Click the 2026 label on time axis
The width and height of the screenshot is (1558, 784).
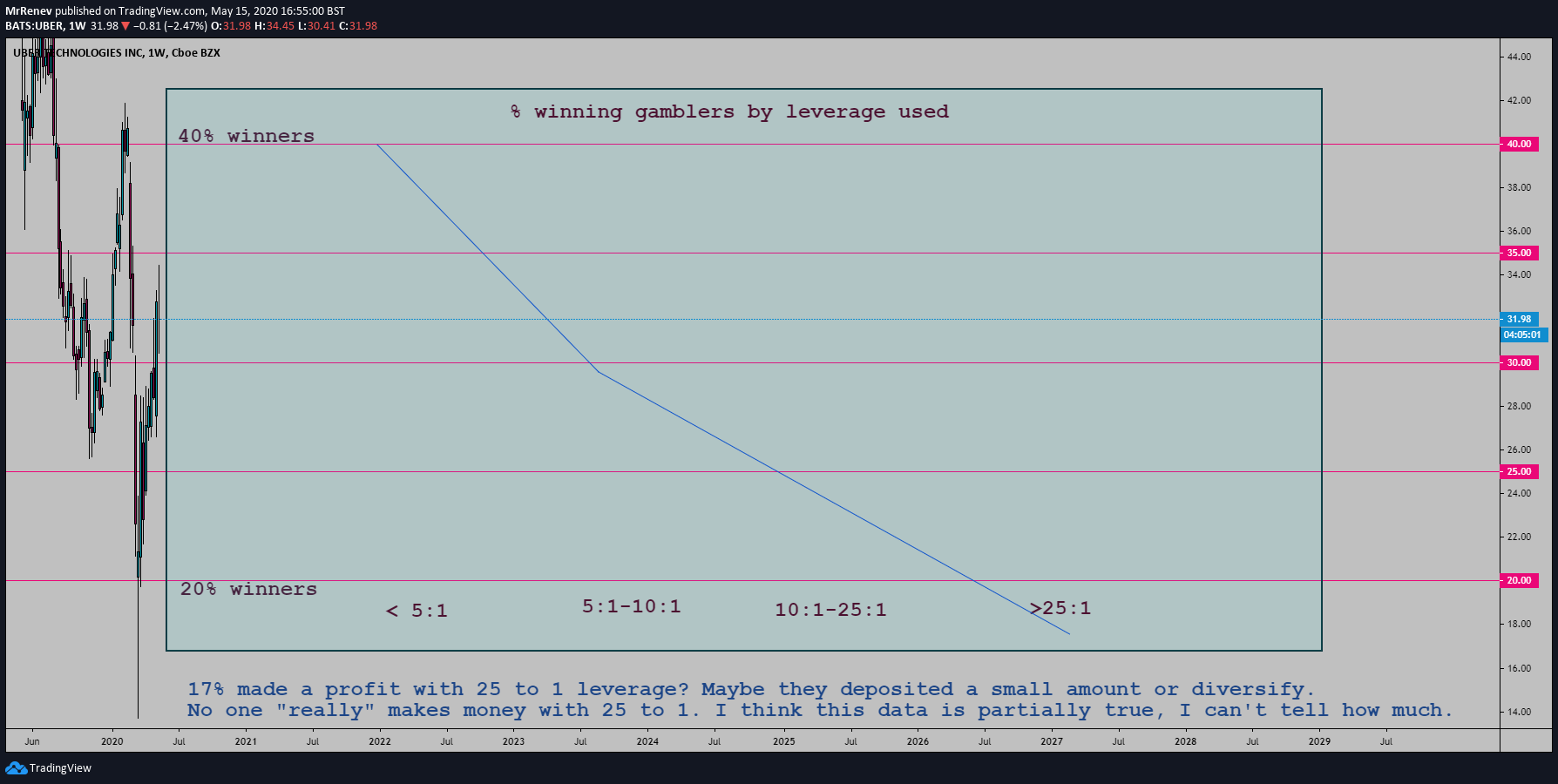click(x=918, y=741)
